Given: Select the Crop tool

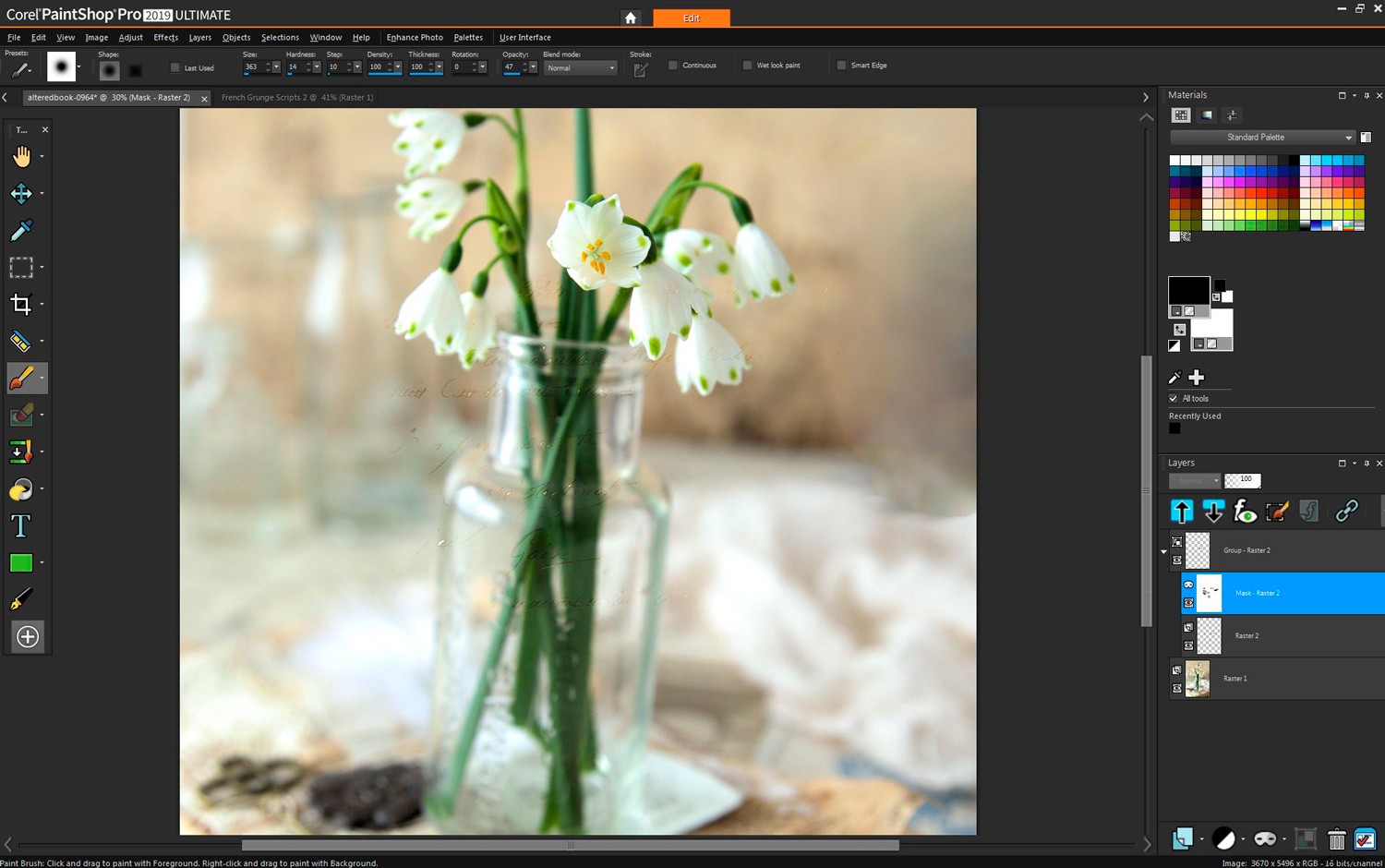Looking at the screenshot, I should pos(21,304).
